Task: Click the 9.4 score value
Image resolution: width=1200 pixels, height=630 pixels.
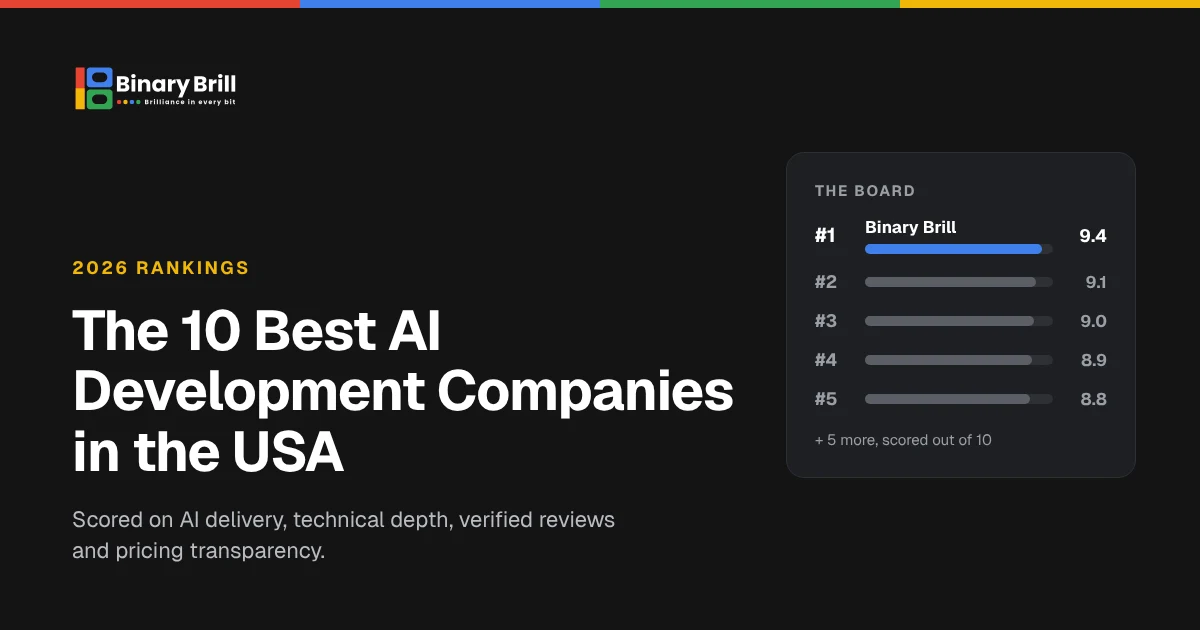Action: click(x=1093, y=236)
